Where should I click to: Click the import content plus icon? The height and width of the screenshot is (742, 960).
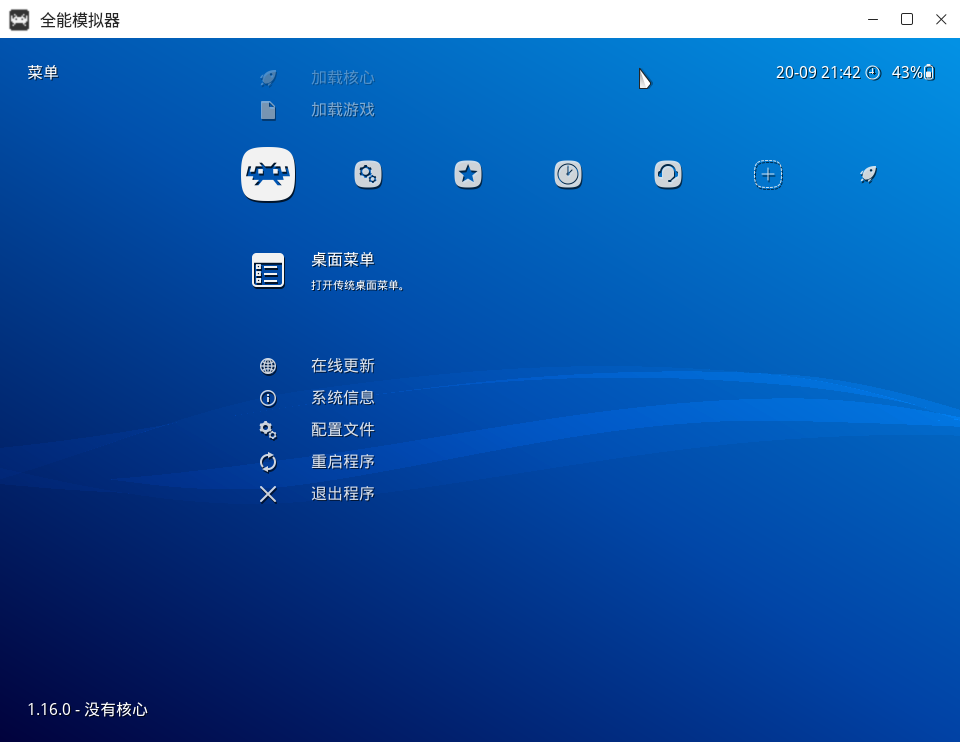(x=768, y=173)
